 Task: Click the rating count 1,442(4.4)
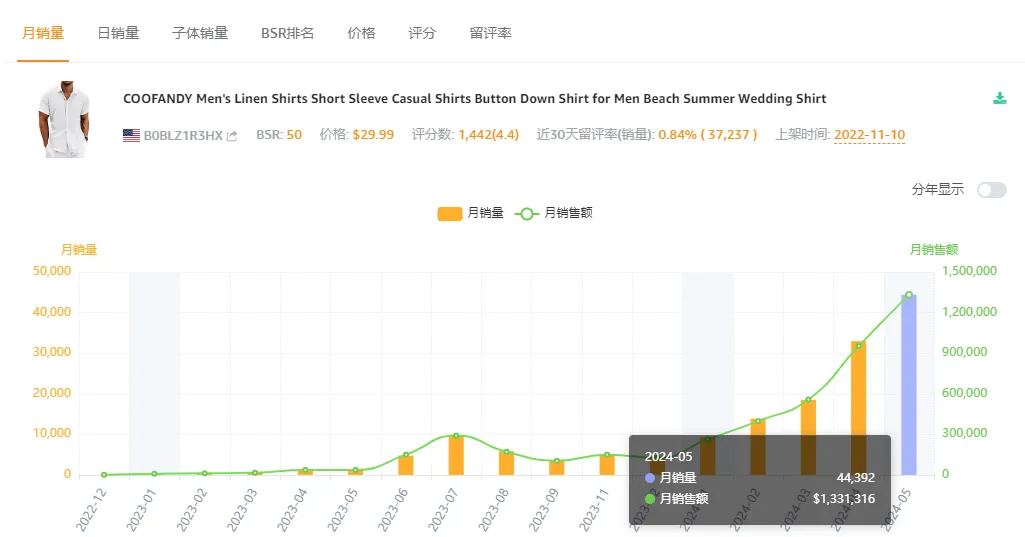(488, 135)
